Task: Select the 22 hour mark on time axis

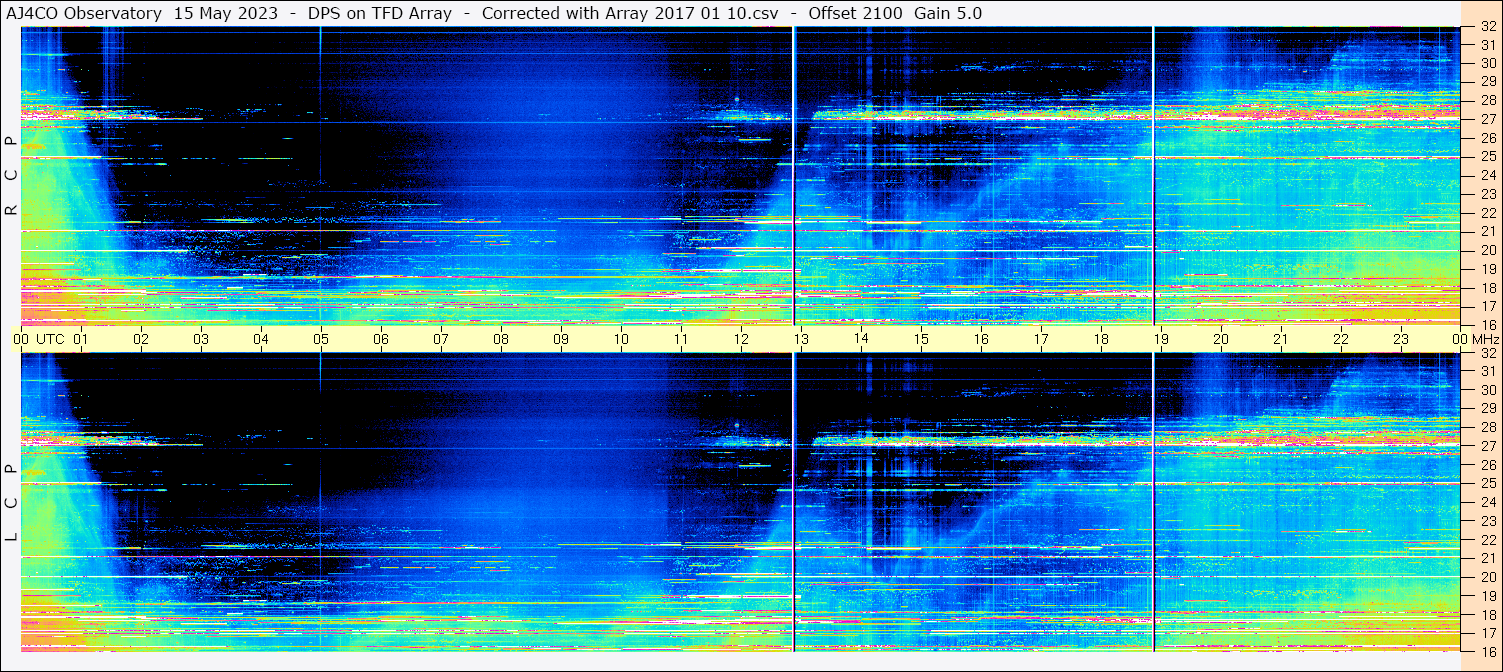Action: coord(1341,339)
